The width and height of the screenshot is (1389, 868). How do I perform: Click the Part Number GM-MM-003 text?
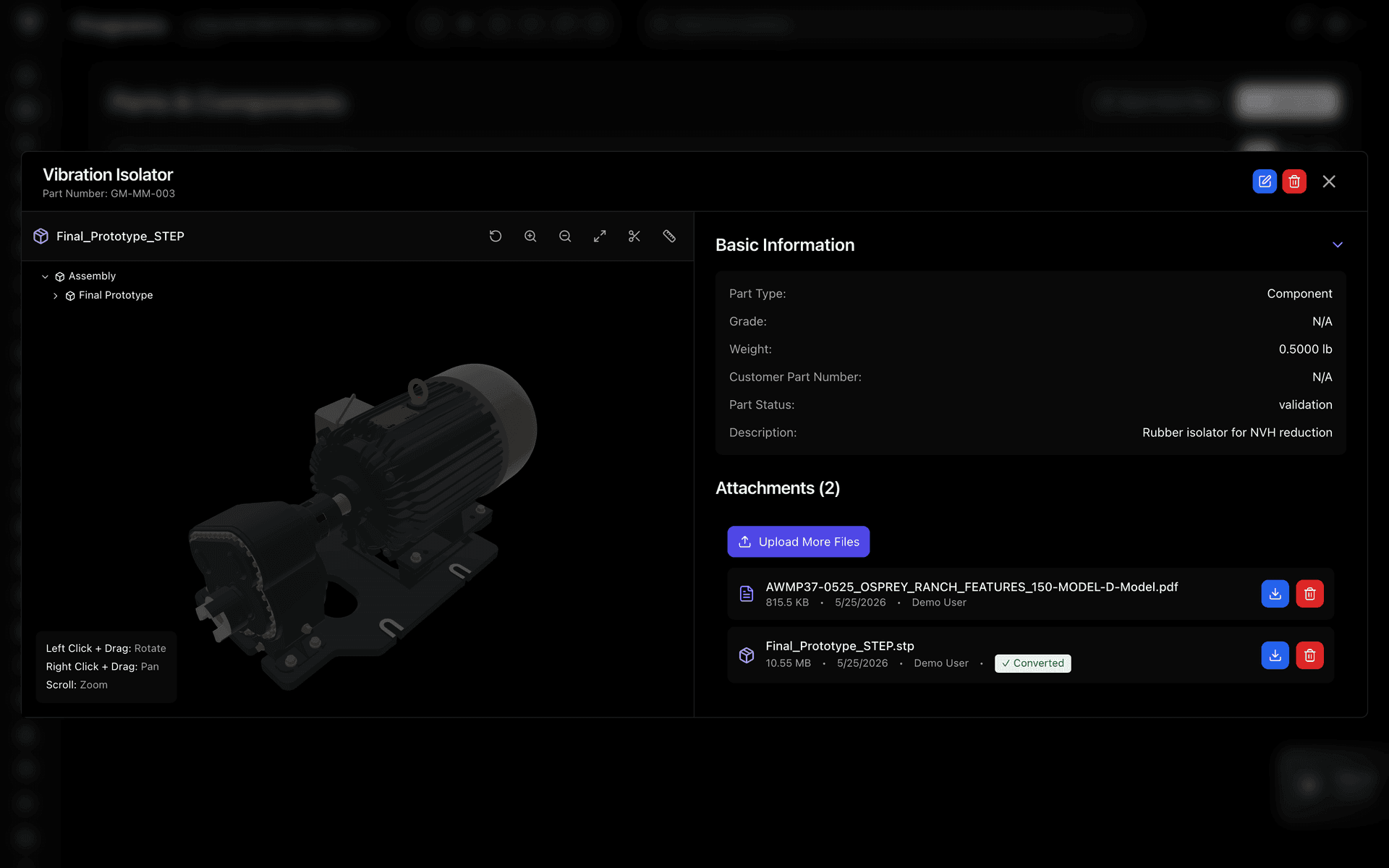coord(109,194)
